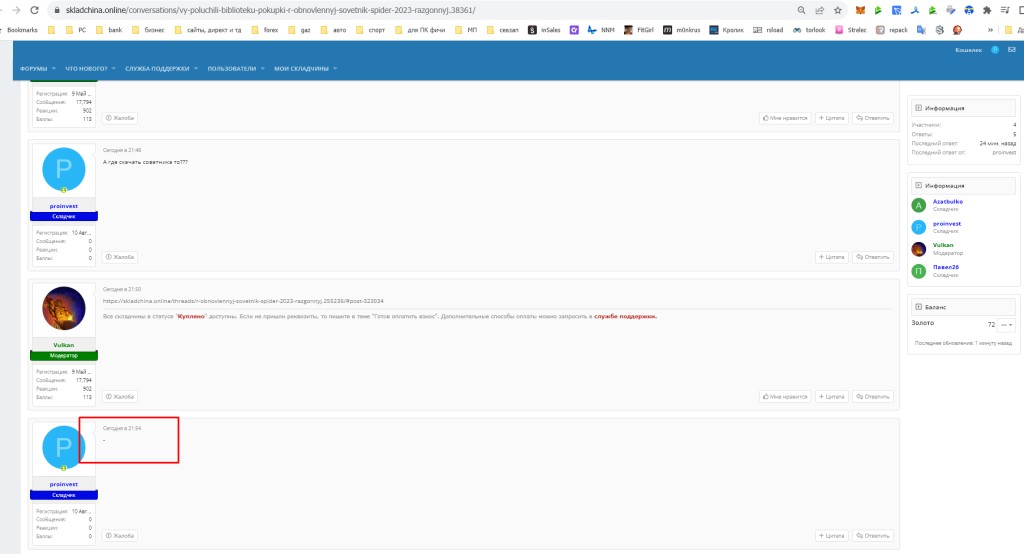Open the m0nkrus bookmark

click(682, 30)
